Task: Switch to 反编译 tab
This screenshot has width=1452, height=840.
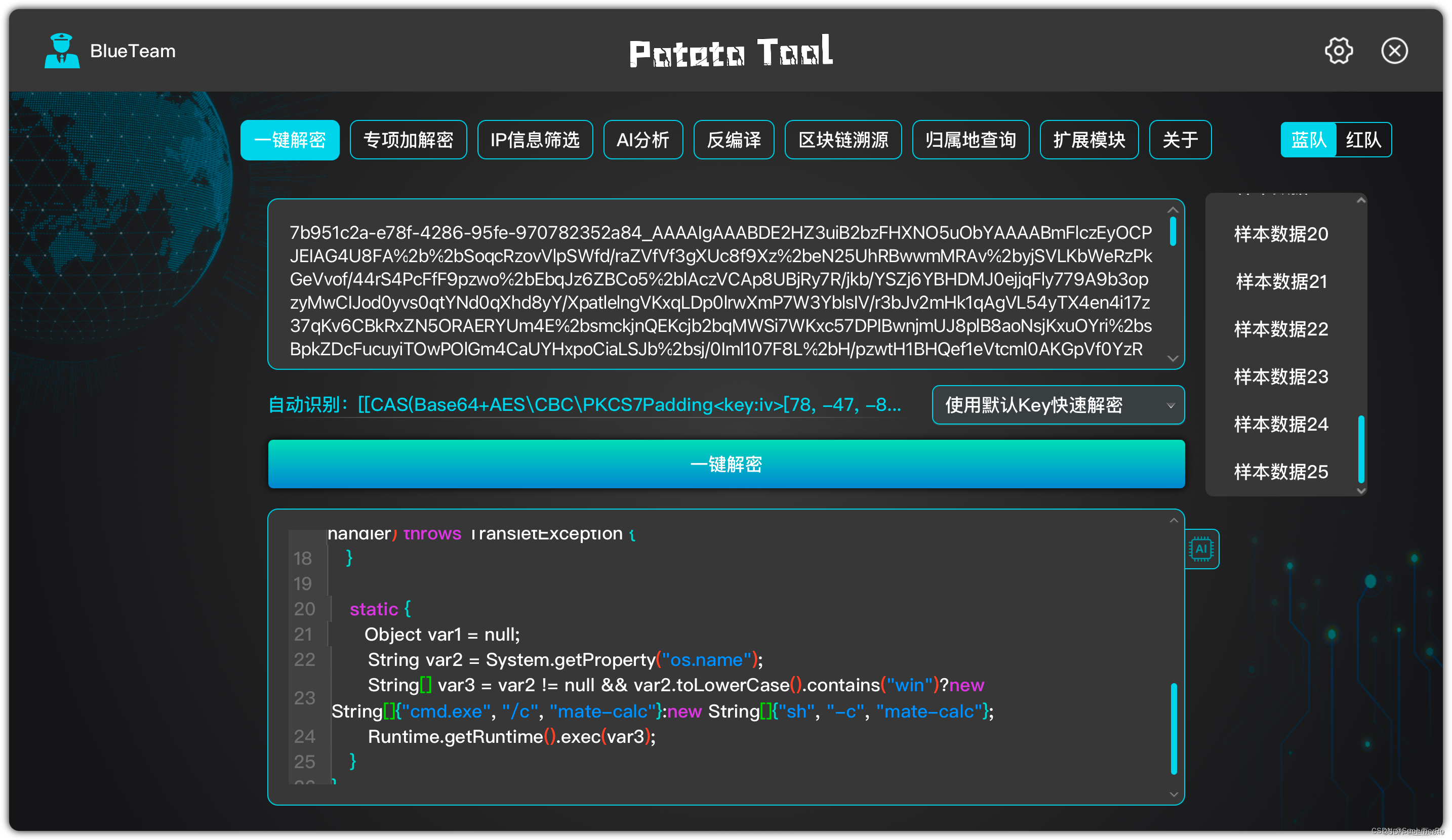Action: click(734, 140)
